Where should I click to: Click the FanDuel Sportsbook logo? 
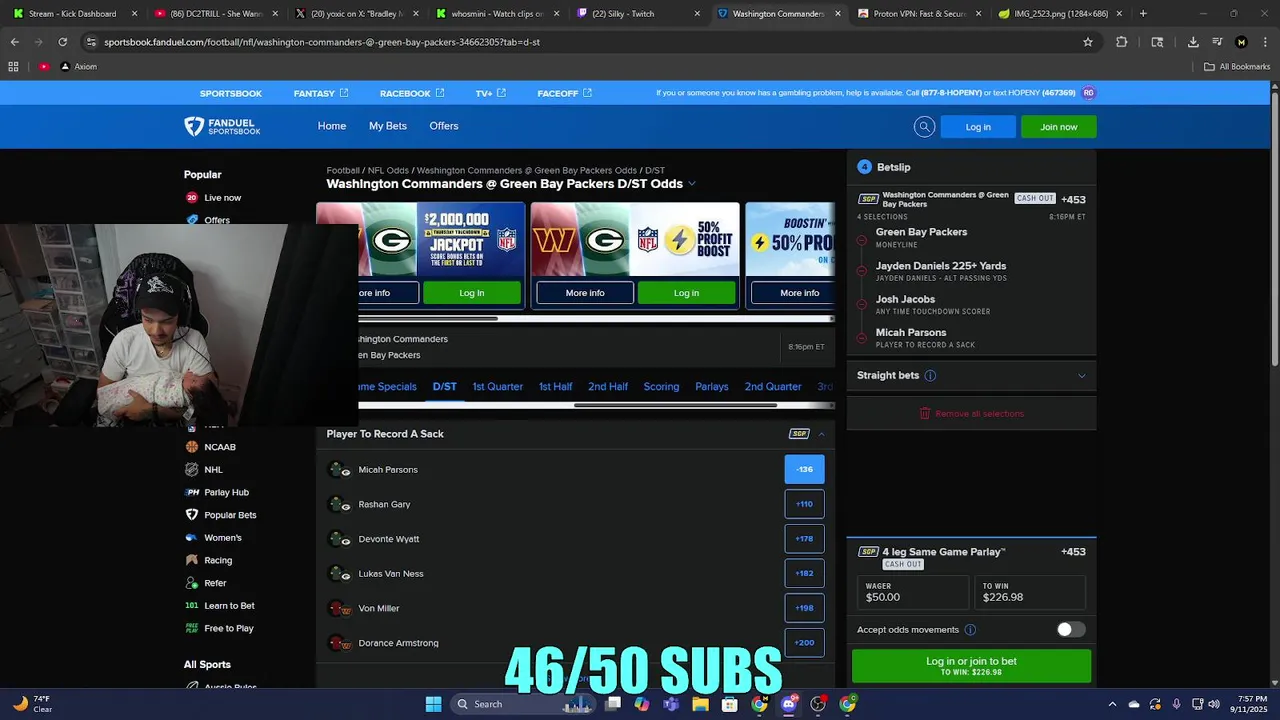(x=222, y=126)
